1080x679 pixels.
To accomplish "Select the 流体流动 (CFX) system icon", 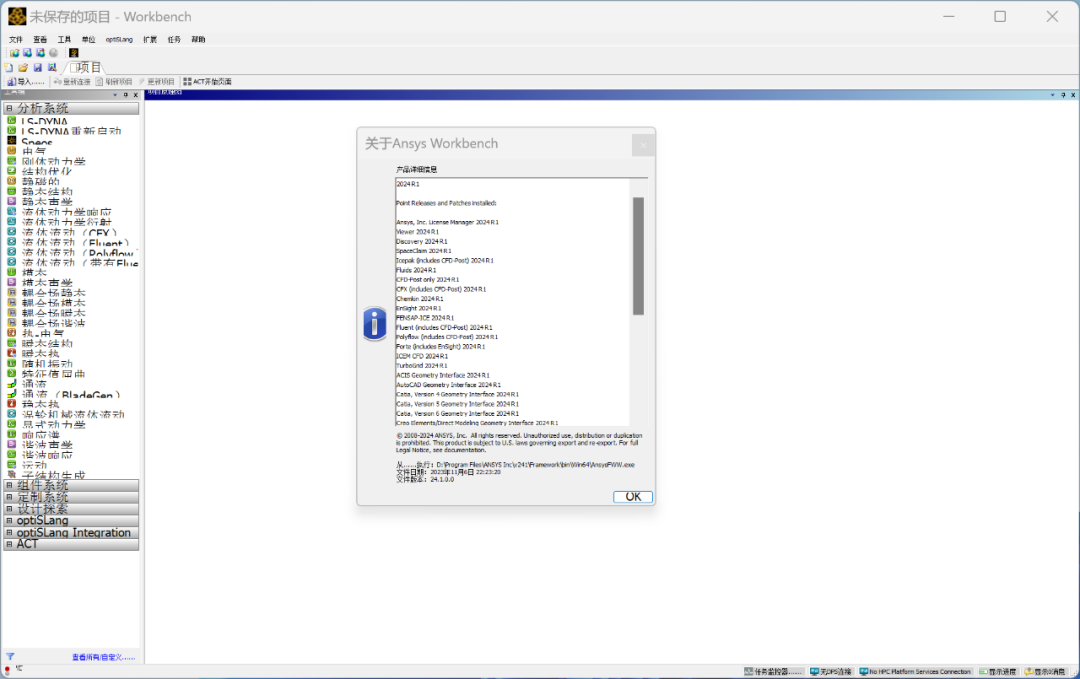I will pyautogui.click(x=12, y=232).
